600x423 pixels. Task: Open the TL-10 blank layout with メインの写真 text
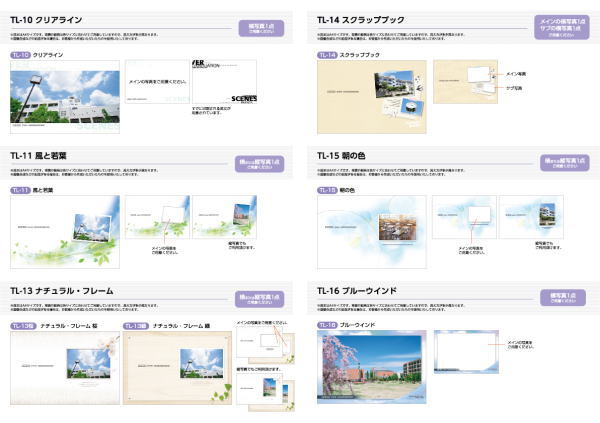pyautogui.click(x=157, y=82)
